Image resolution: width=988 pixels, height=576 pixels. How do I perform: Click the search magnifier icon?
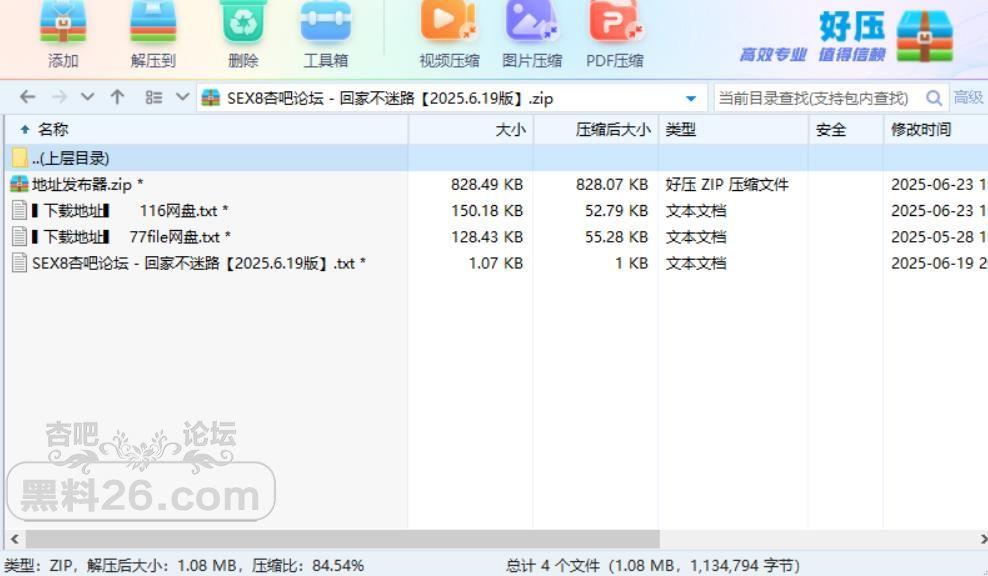point(934,98)
